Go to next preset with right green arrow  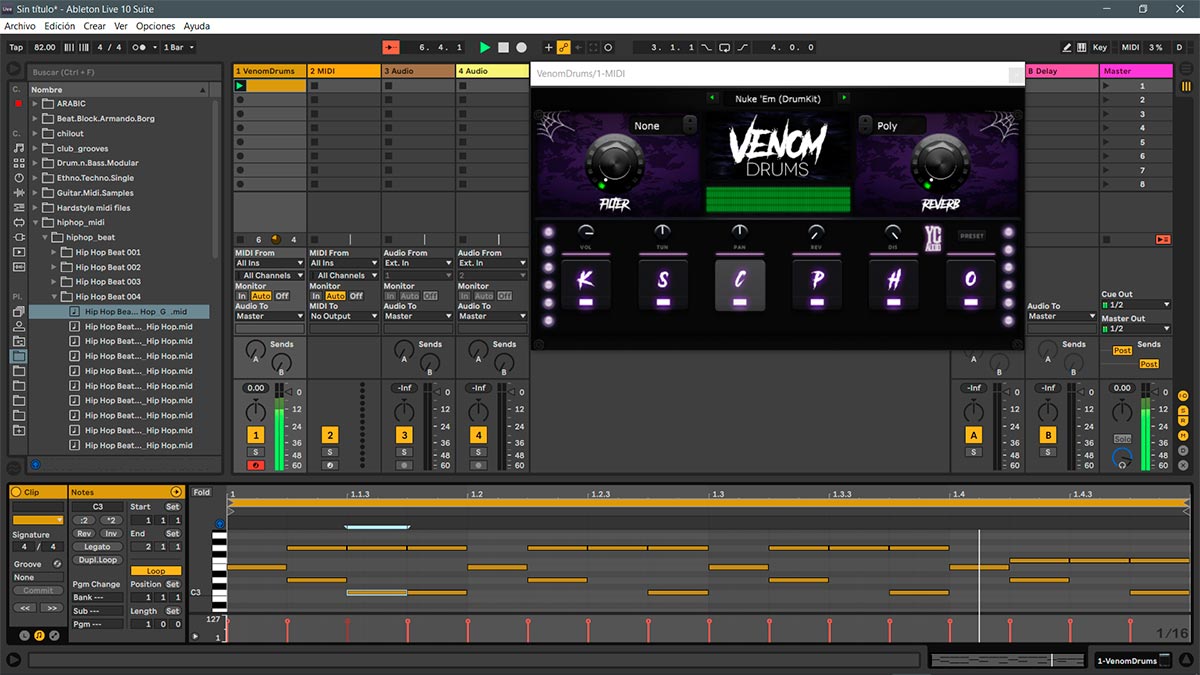click(x=844, y=98)
